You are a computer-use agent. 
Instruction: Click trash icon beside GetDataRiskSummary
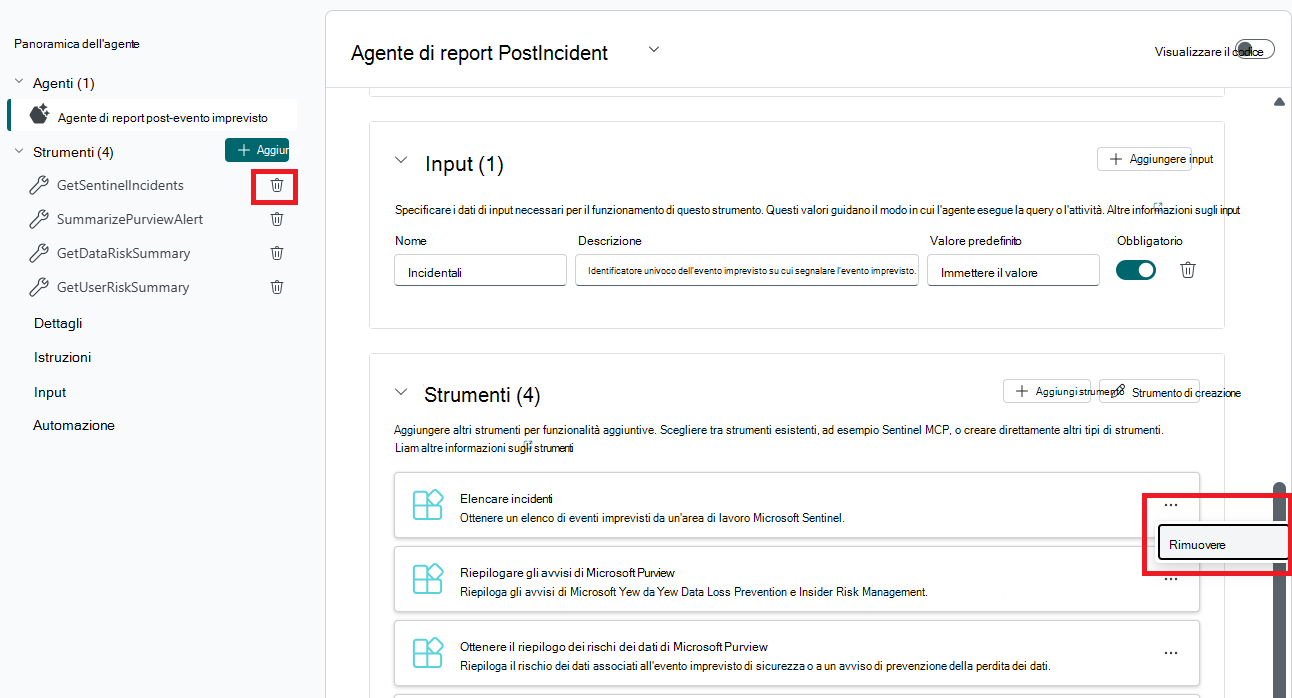pyautogui.click(x=277, y=253)
